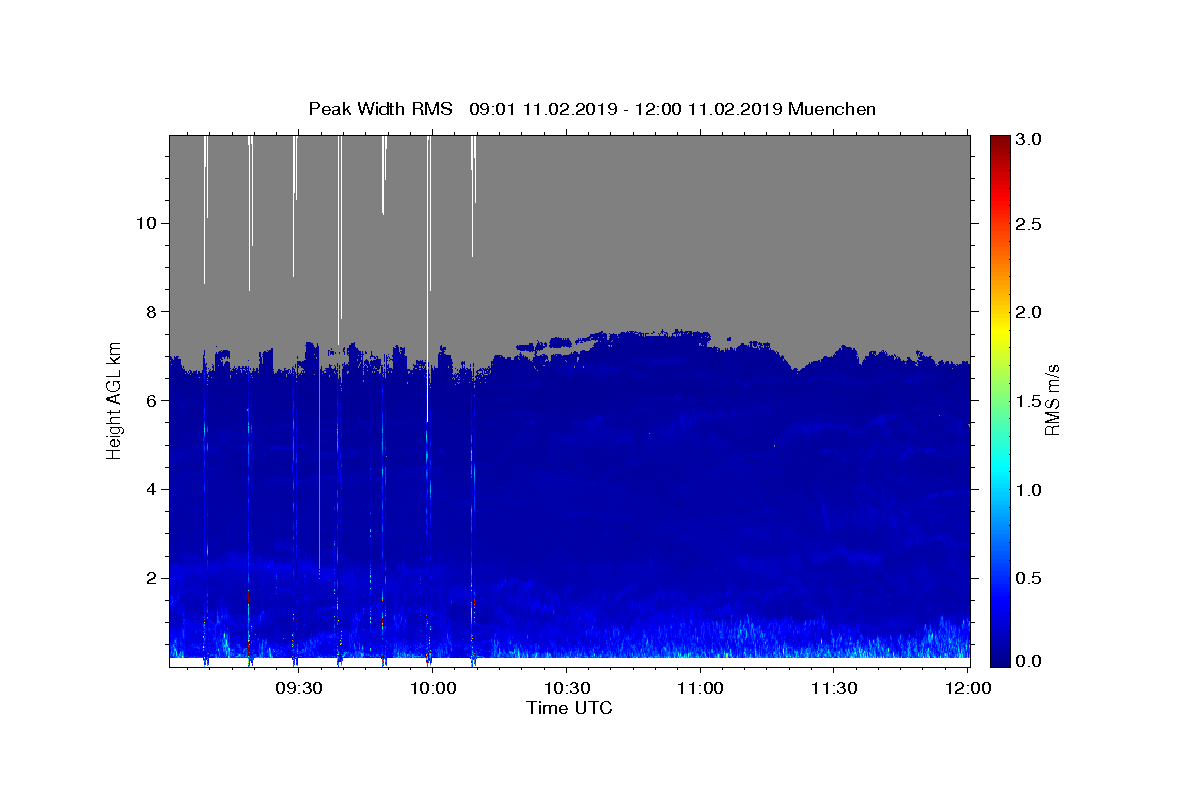Click the 12:00 time tick label

pyautogui.click(x=968, y=688)
